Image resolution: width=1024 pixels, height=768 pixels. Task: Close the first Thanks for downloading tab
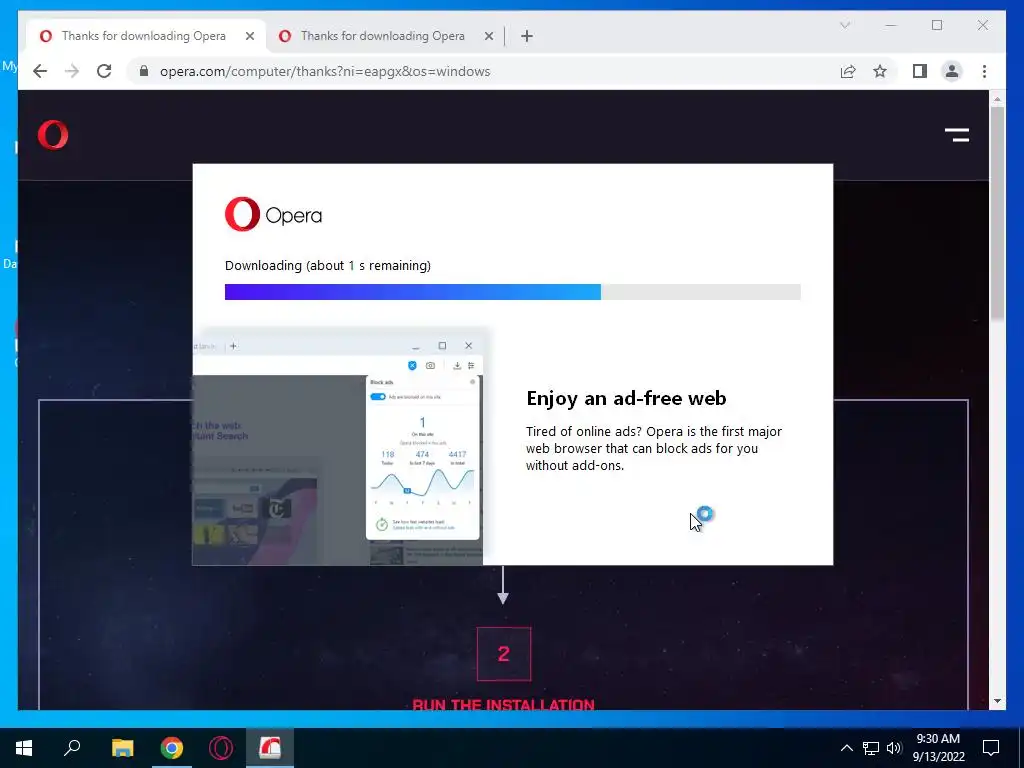249,36
